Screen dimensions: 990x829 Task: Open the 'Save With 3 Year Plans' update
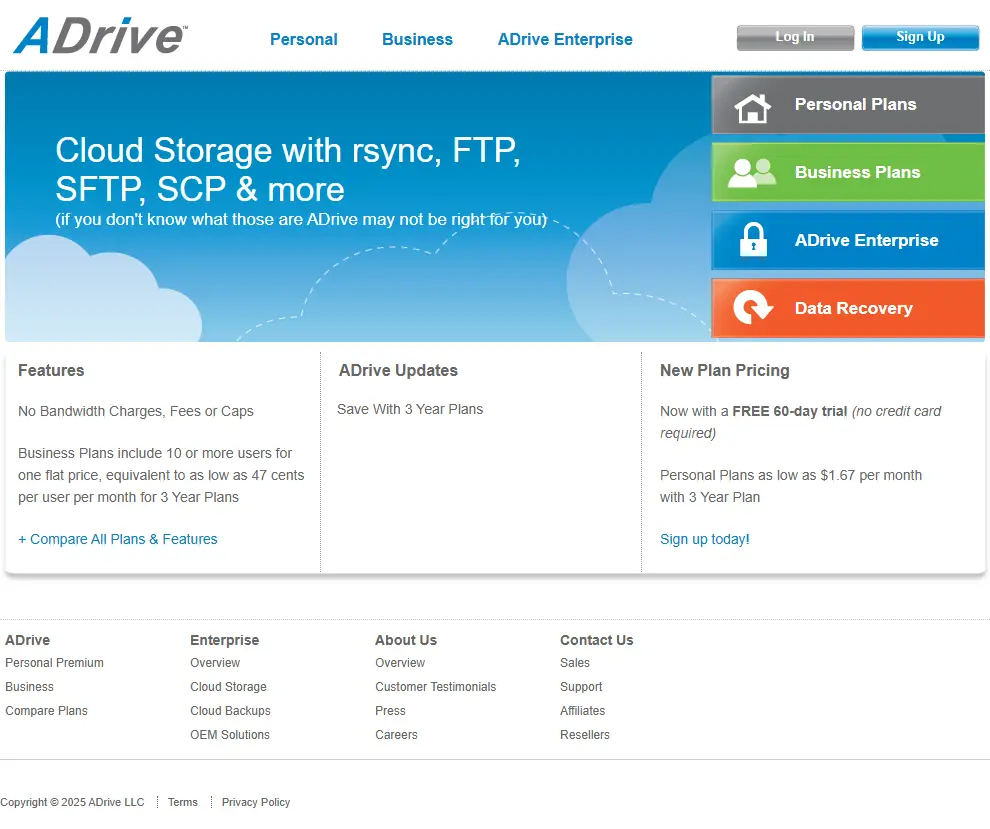410,409
